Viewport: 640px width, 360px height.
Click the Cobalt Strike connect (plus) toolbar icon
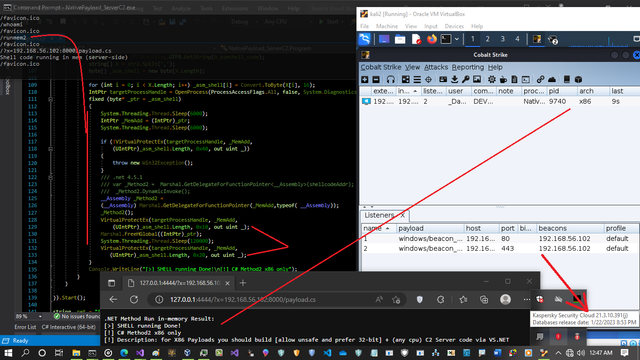pos(364,80)
